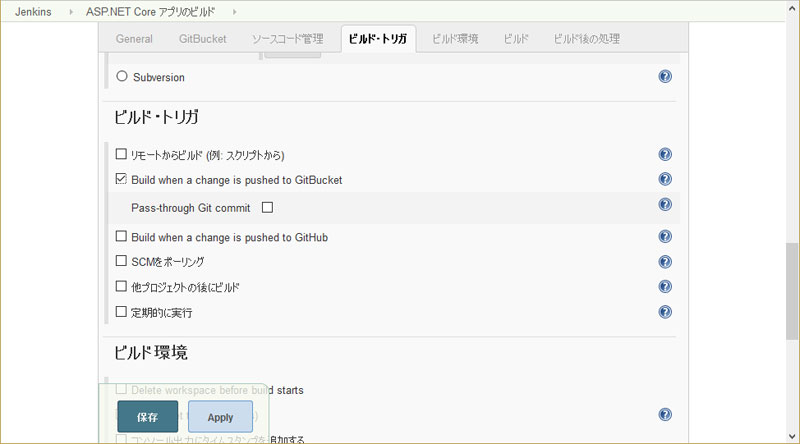The height and width of the screenshot is (444, 800).
Task: Click the 保存 save button
Action: [x=147, y=416]
